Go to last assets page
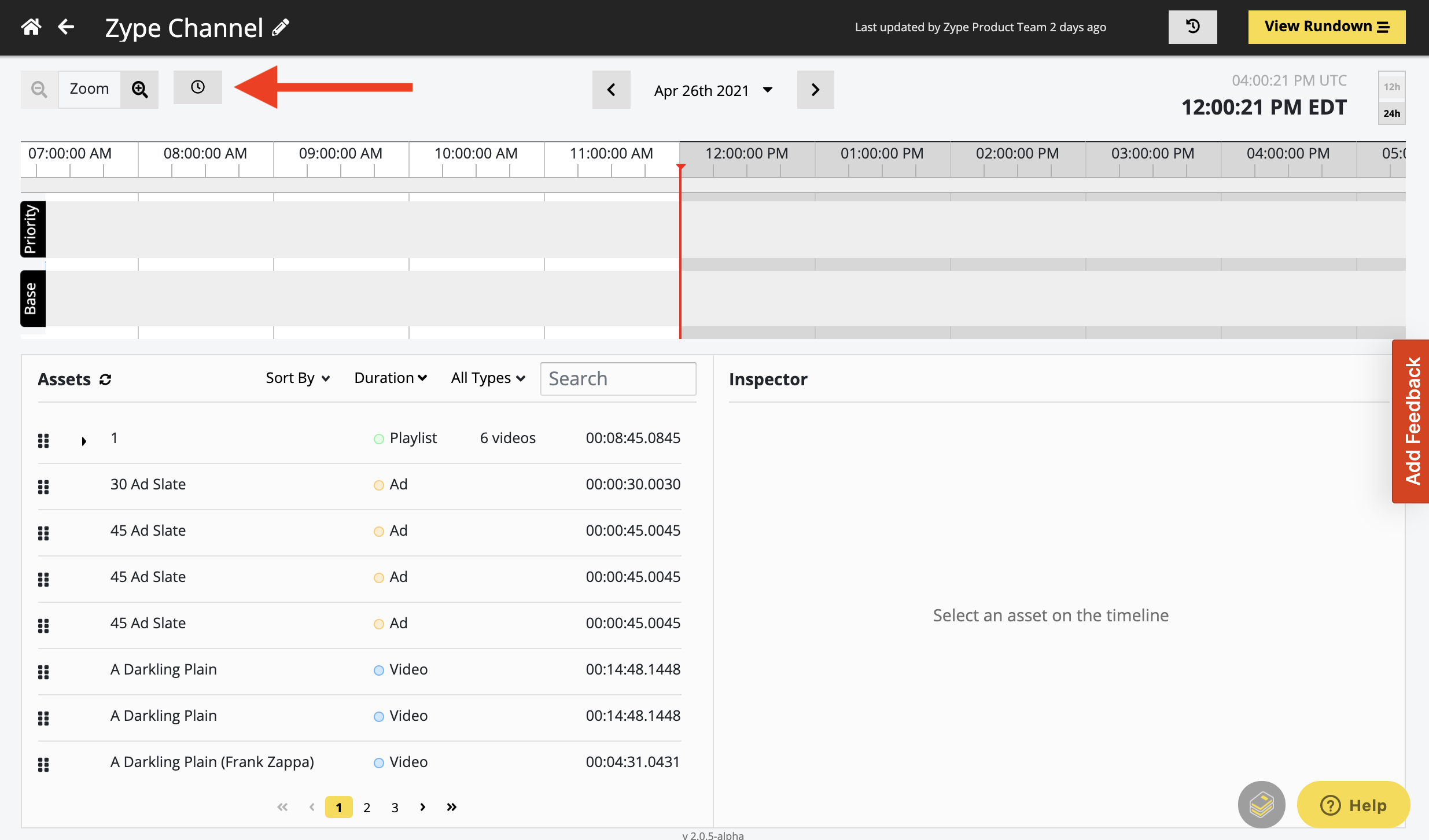The height and width of the screenshot is (840, 1429). tap(452, 807)
